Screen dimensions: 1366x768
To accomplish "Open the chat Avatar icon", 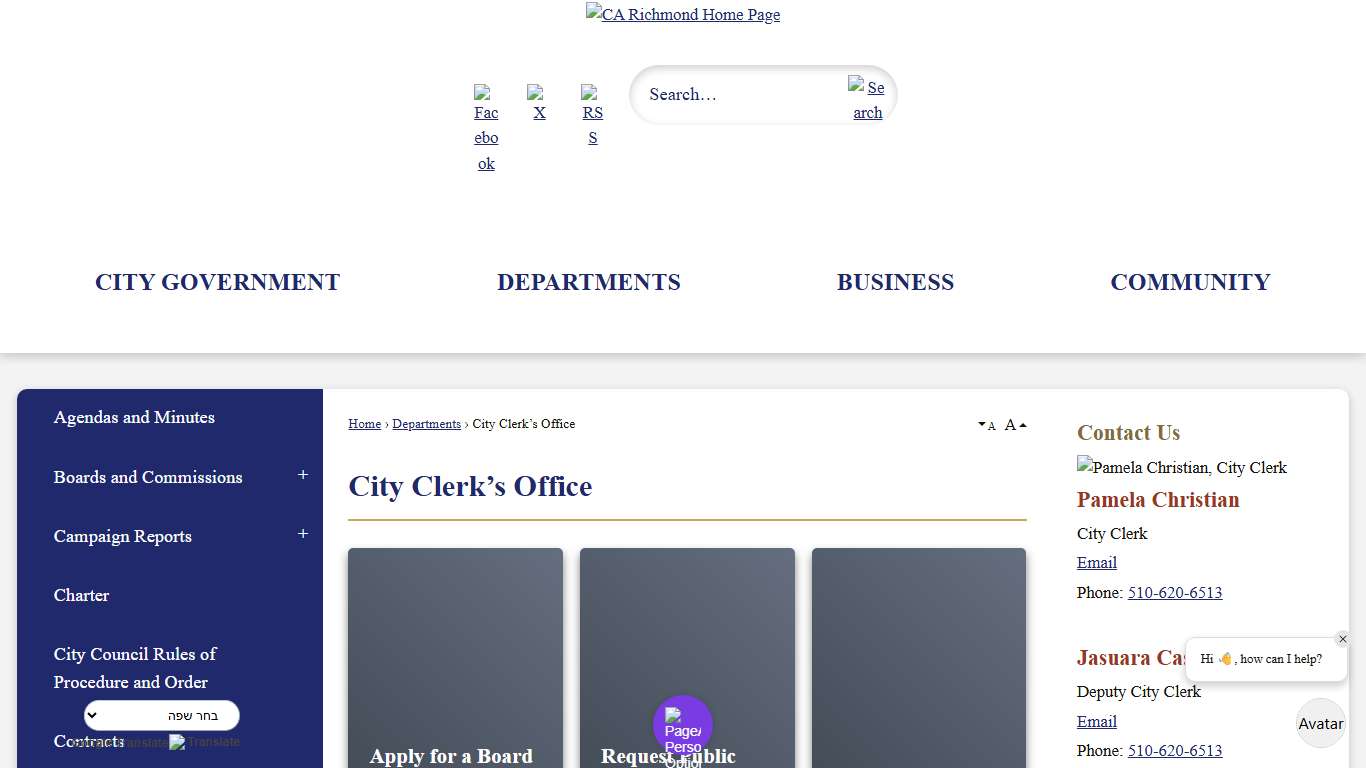I will click(1320, 723).
